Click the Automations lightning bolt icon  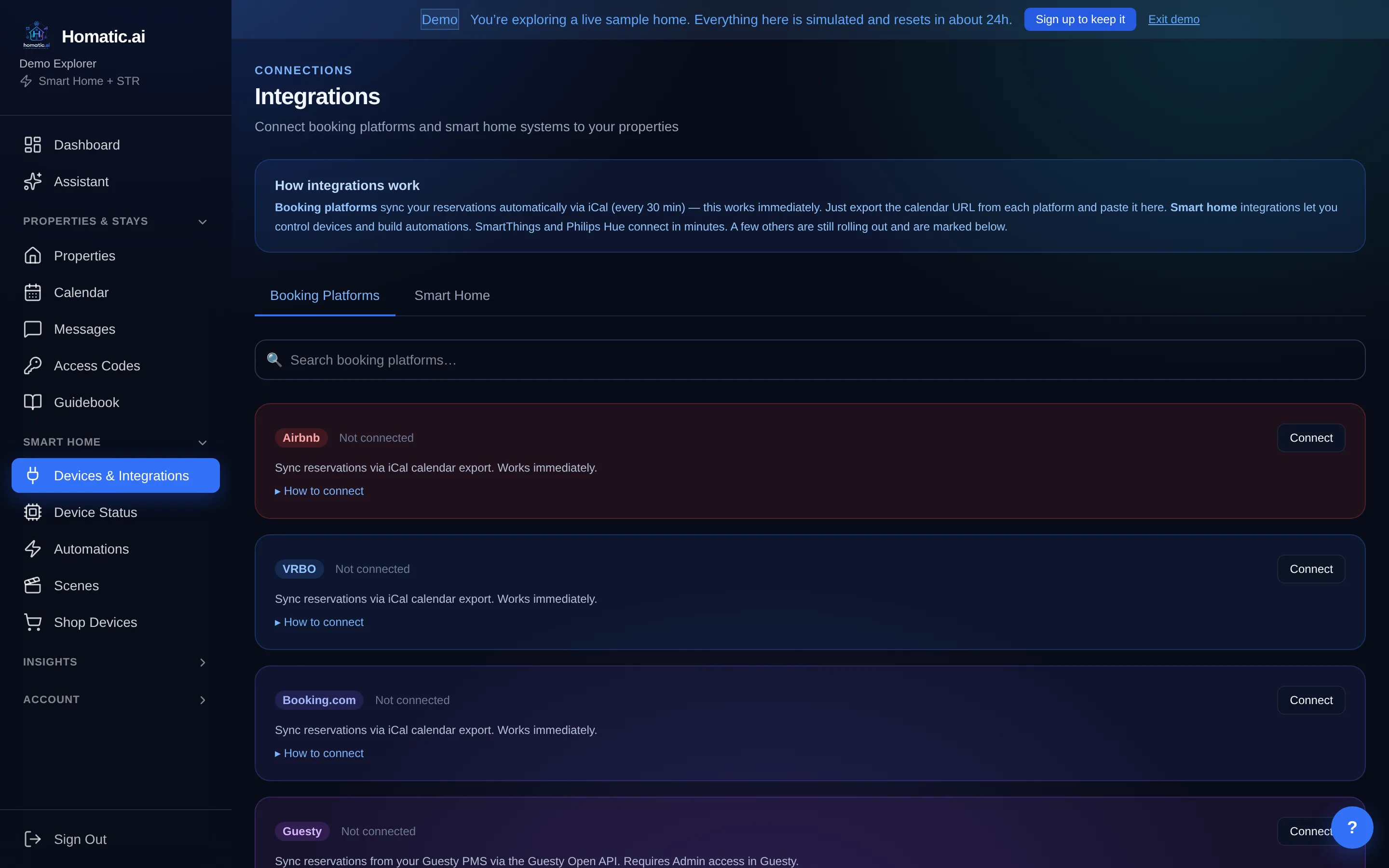coord(33,549)
